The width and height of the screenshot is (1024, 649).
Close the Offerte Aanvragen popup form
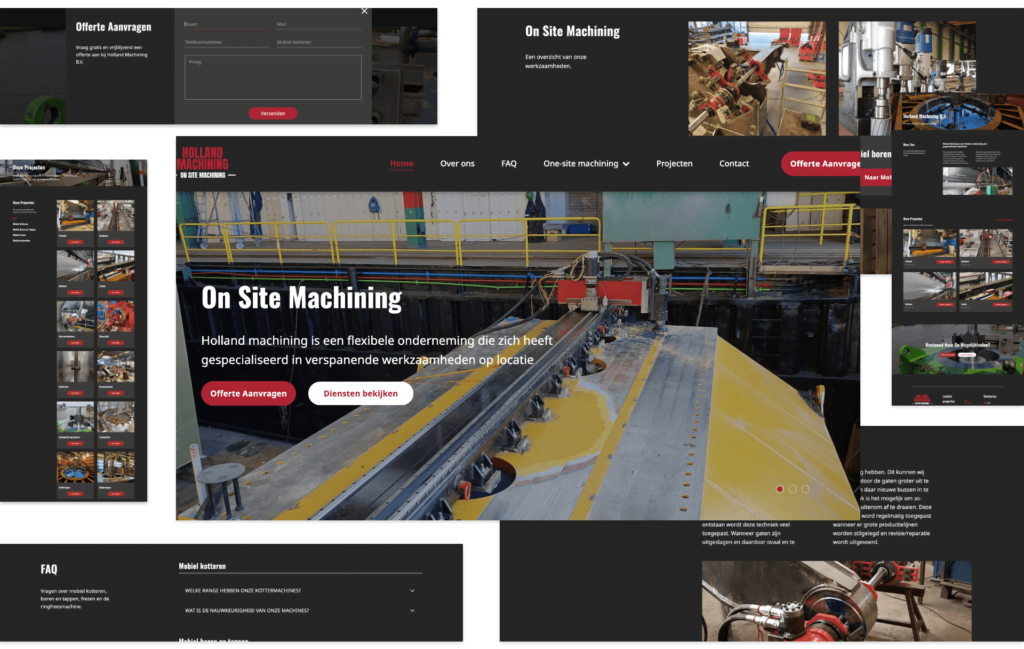(x=364, y=10)
